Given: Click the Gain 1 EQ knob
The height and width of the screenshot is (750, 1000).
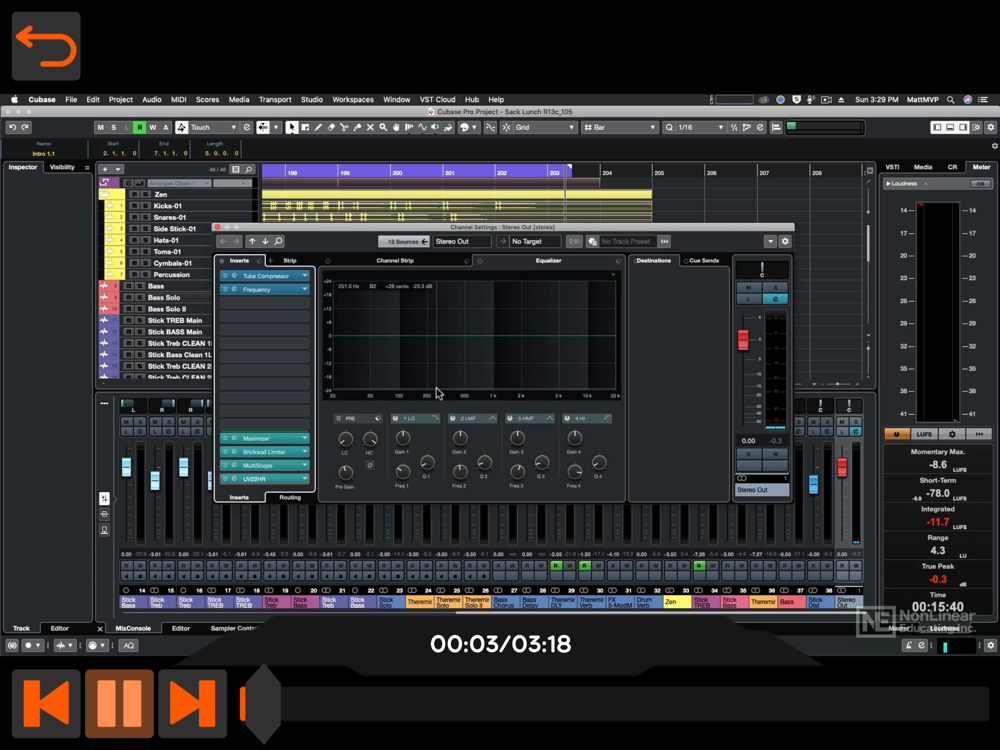Looking at the screenshot, I should 402,438.
